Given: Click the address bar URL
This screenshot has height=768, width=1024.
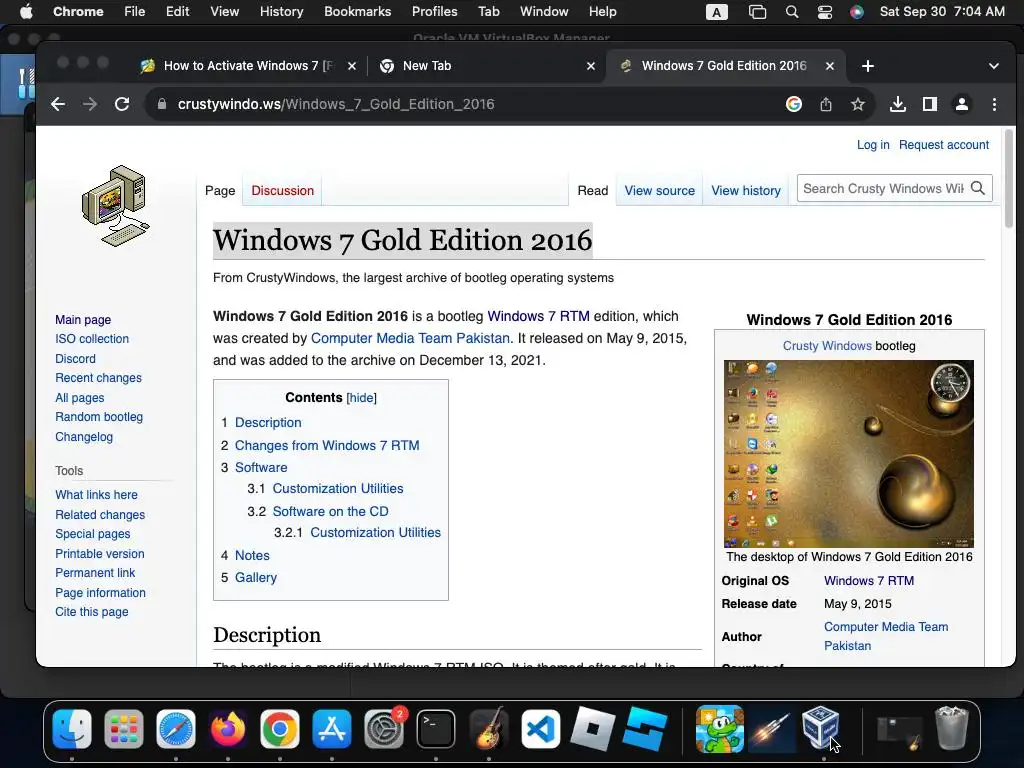Looking at the screenshot, I should [x=336, y=104].
